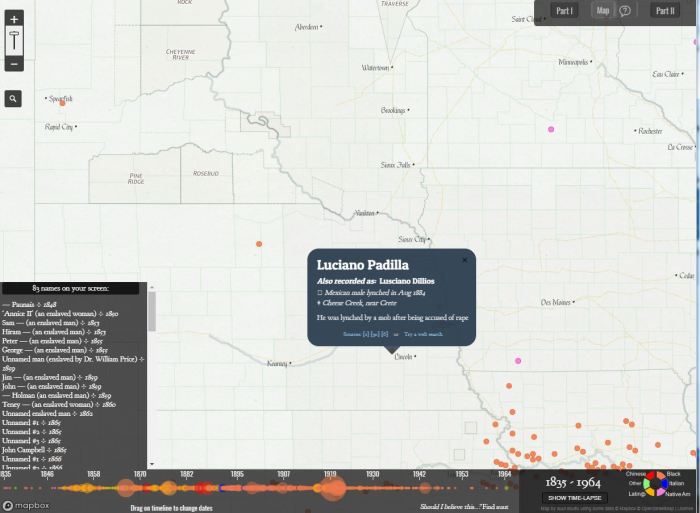
Task: Click the 1882 marker on the timeline
Action: 187,474
